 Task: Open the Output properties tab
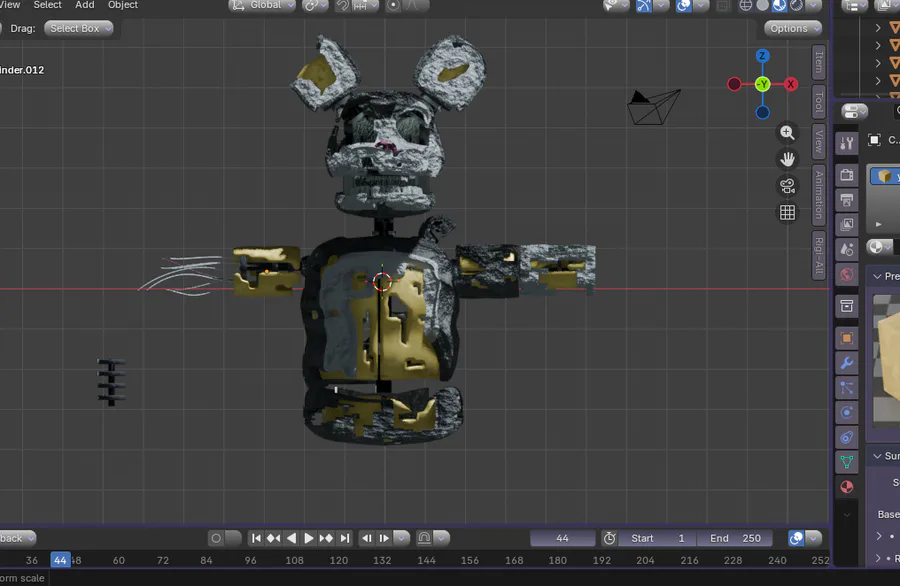click(x=847, y=200)
